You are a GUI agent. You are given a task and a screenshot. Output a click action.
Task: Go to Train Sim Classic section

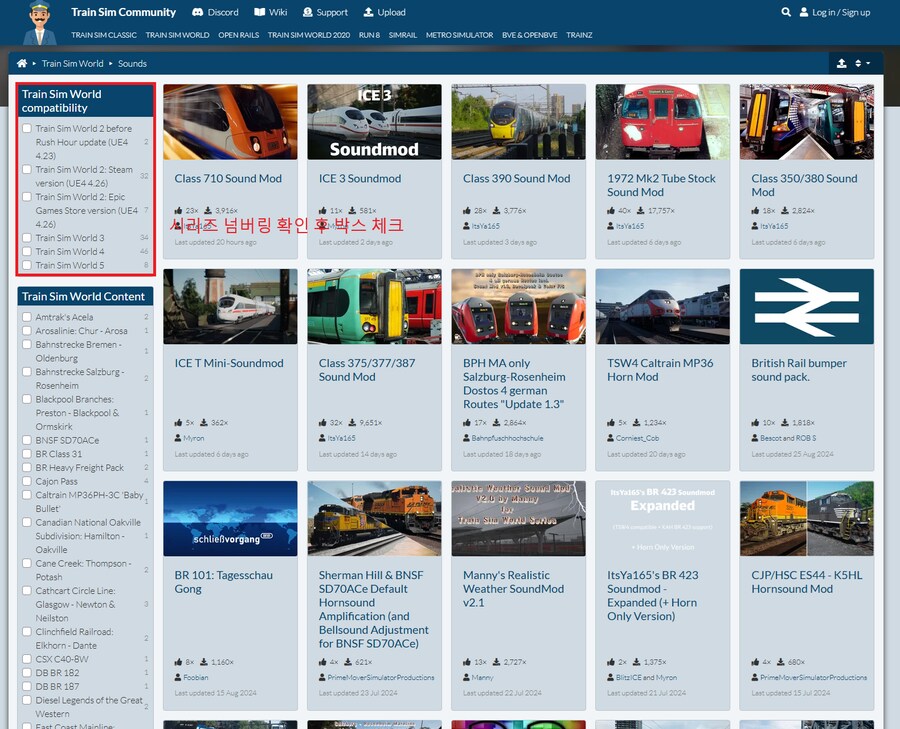tap(104, 35)
